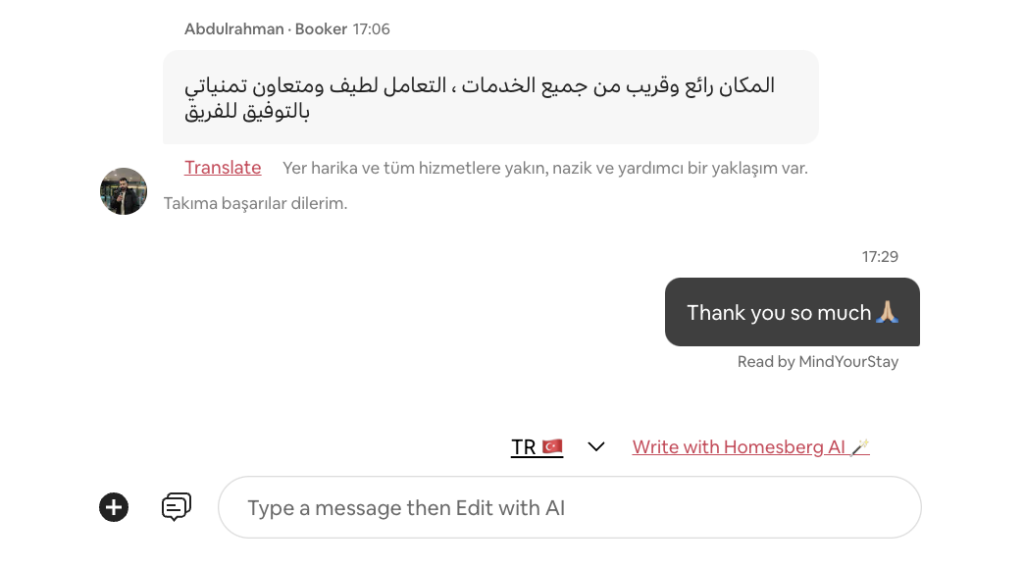Select the Thank you so much bubble

pos(792,312)
